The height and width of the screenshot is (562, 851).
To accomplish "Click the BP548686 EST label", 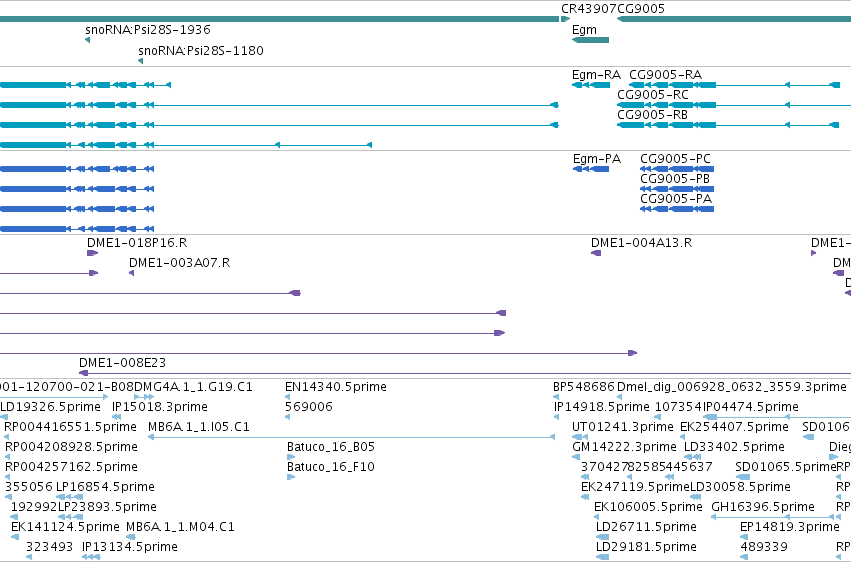I will tap(584, 387).
